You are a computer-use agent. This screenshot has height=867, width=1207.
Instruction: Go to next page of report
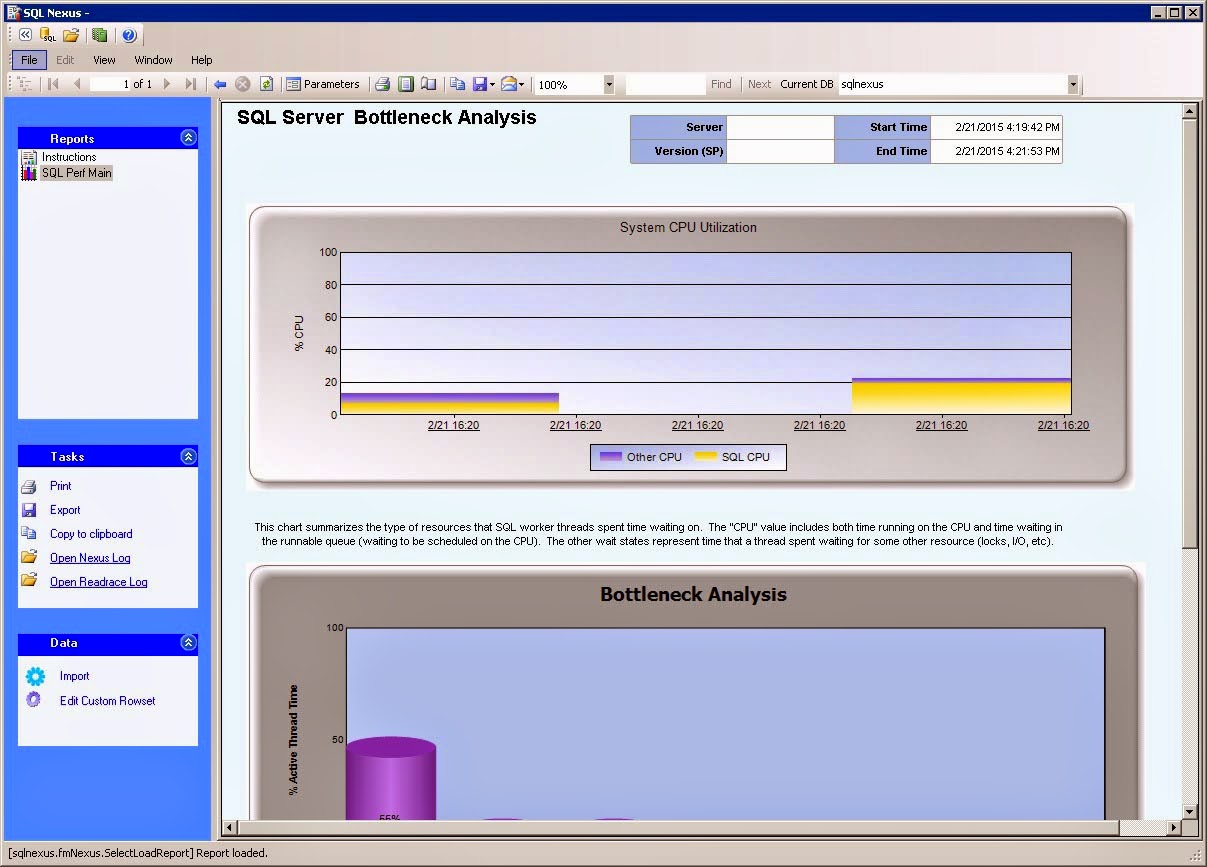pyautogui.click(x=167, y=85)
